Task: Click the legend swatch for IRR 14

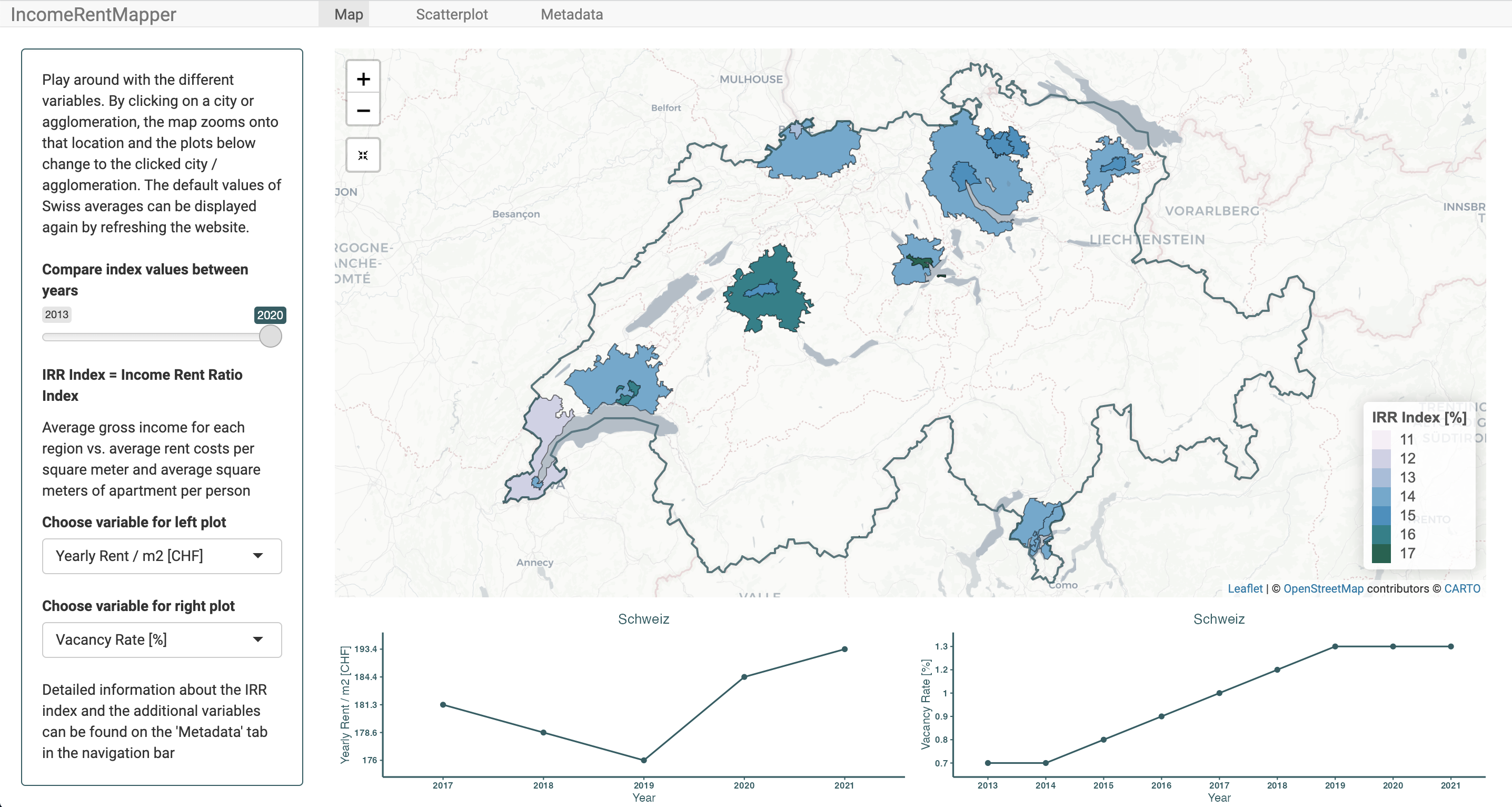Action: [1381, 496]
